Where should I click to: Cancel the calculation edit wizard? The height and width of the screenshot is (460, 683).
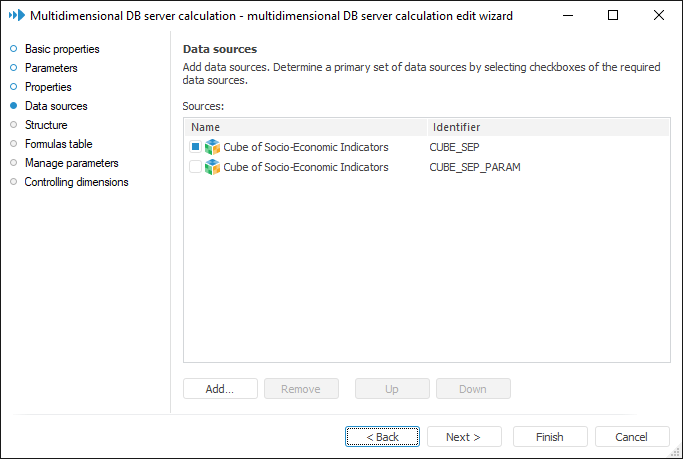coord(632,437)
